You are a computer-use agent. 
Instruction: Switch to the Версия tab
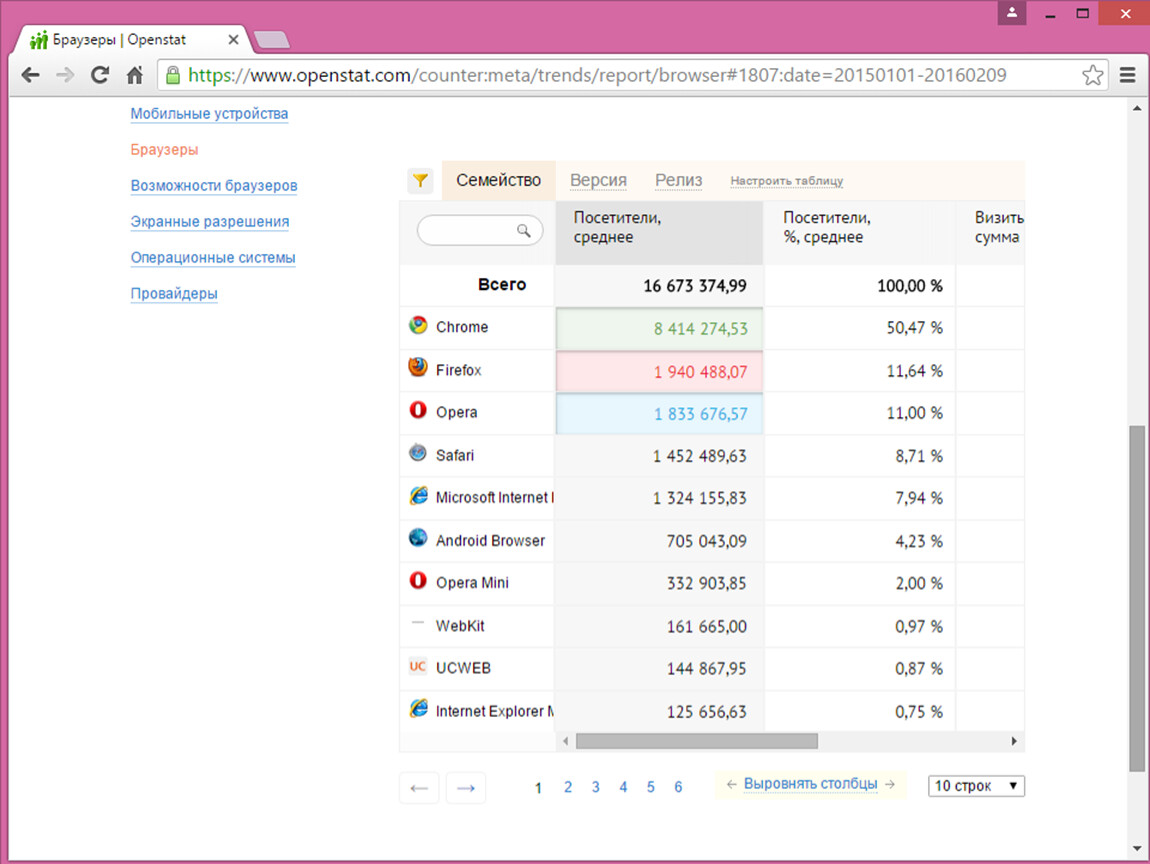(598, 180)
